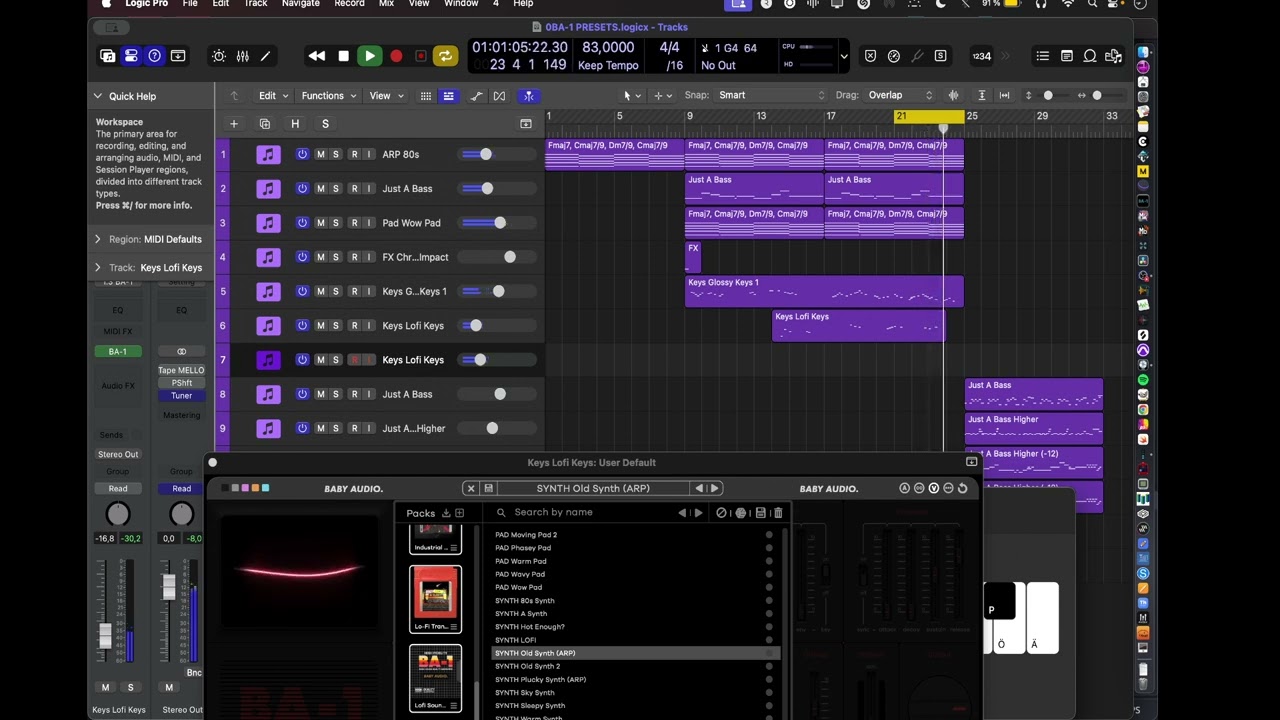Toggle the Inspector panel button
Screen dimensions: 1280x720
coord(131,56)
